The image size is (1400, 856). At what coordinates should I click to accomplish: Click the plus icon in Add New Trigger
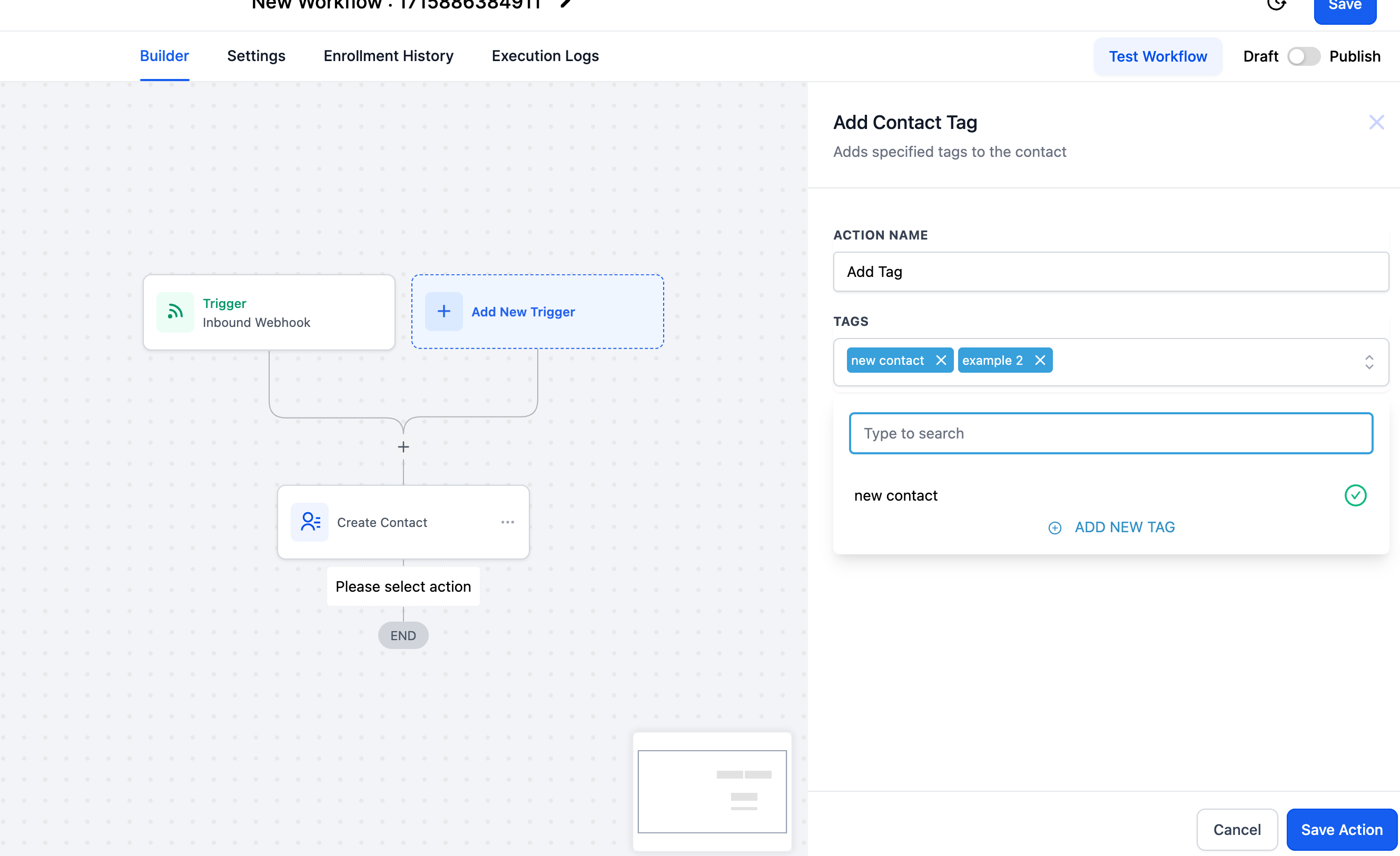(x=443, y=311)
